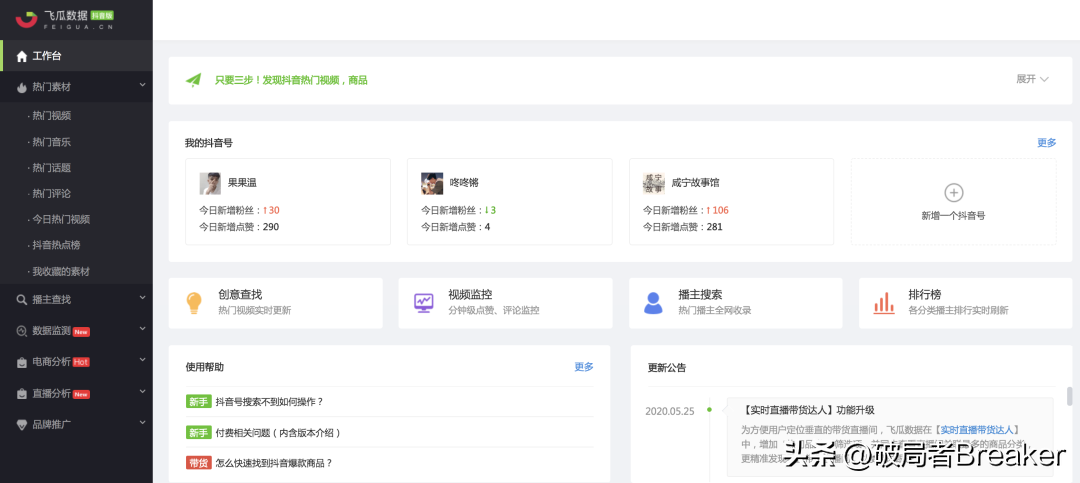Click 果果温 account avatar
The image size is (1080, 483).
click(210, 183)
